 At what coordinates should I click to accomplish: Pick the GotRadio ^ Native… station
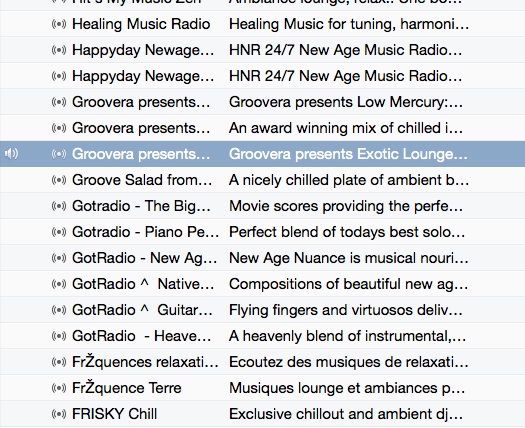pos(143,284)
